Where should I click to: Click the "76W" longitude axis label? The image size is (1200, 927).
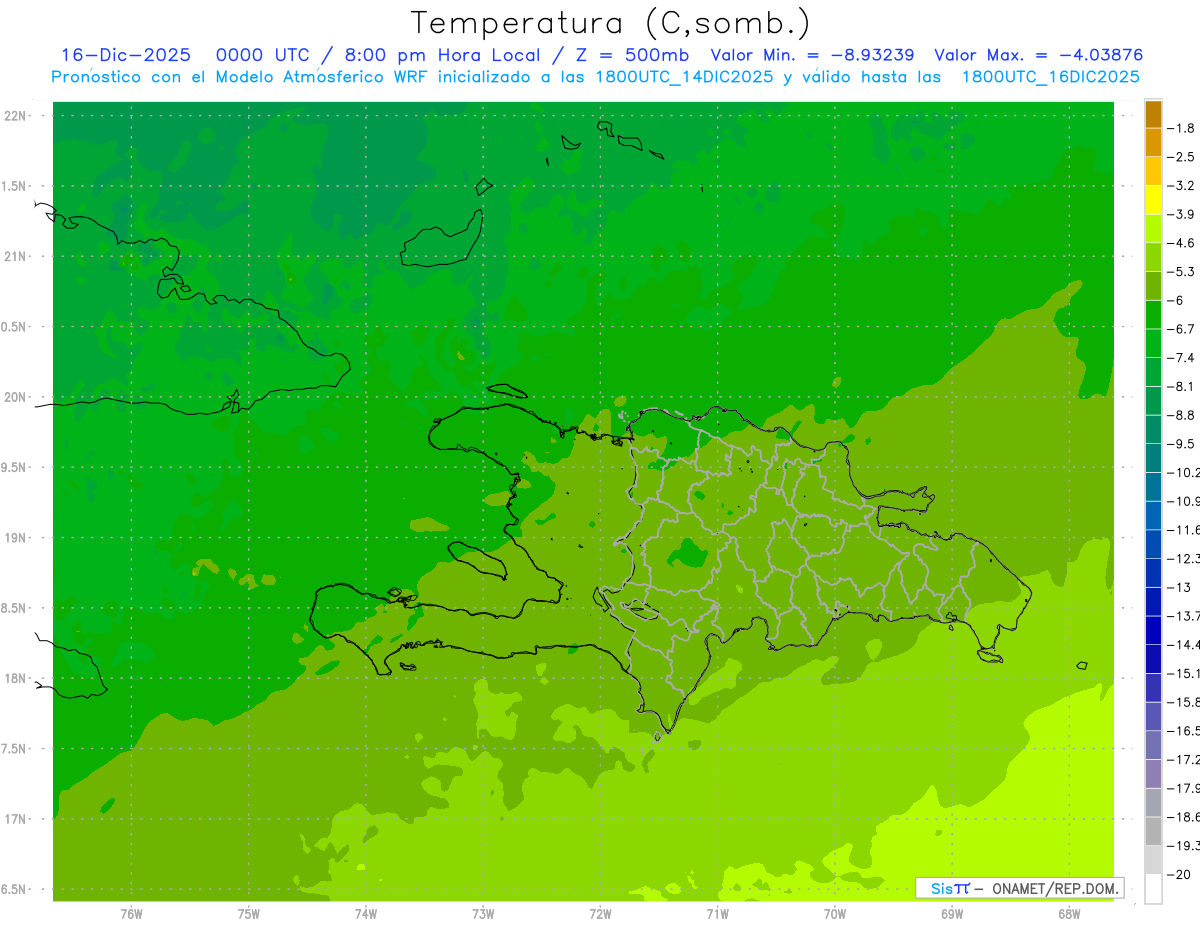tap(131, 914)
